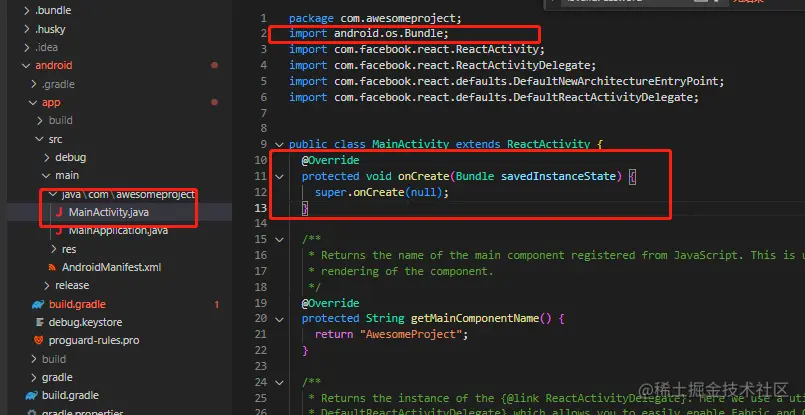Click the Gradle icon of the white build.gradle
805x415 pixels.
coord(31,395)
